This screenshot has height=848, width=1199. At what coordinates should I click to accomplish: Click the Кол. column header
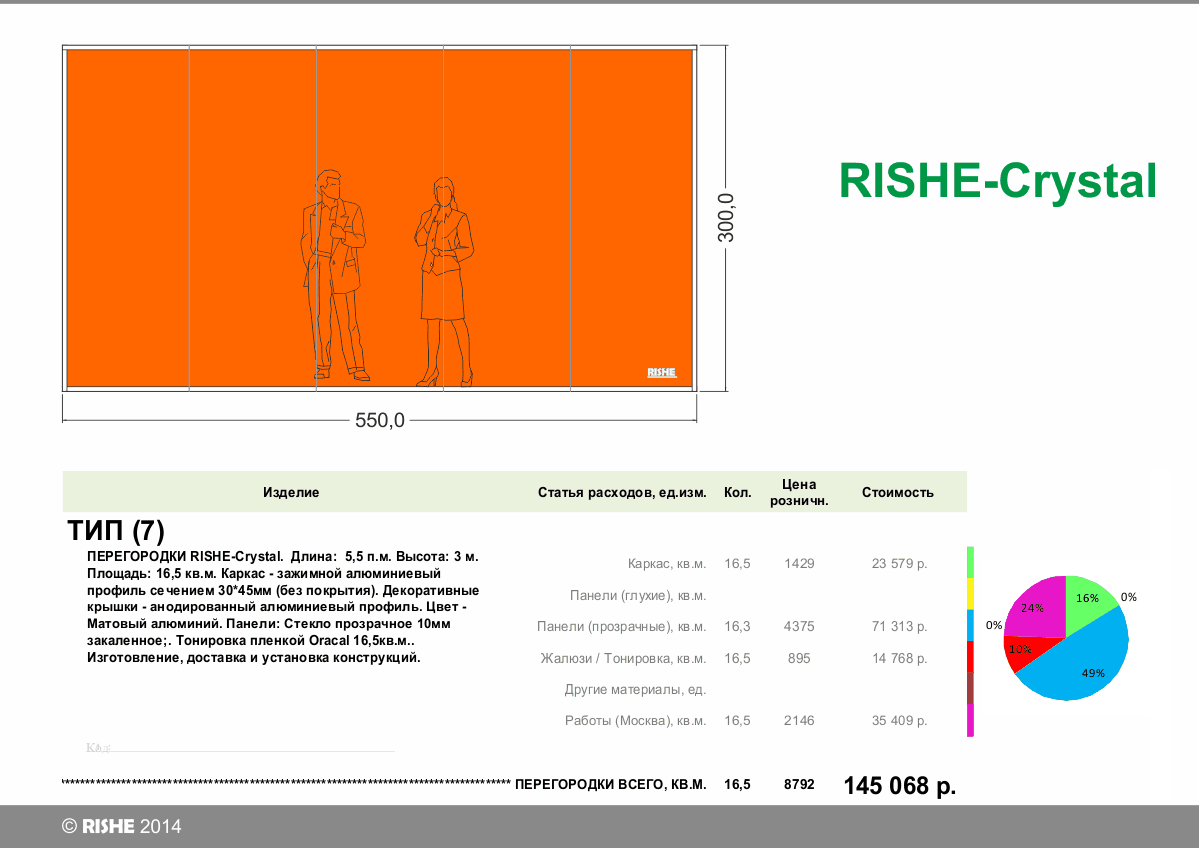pyautogui.click(x=738, y=492)
